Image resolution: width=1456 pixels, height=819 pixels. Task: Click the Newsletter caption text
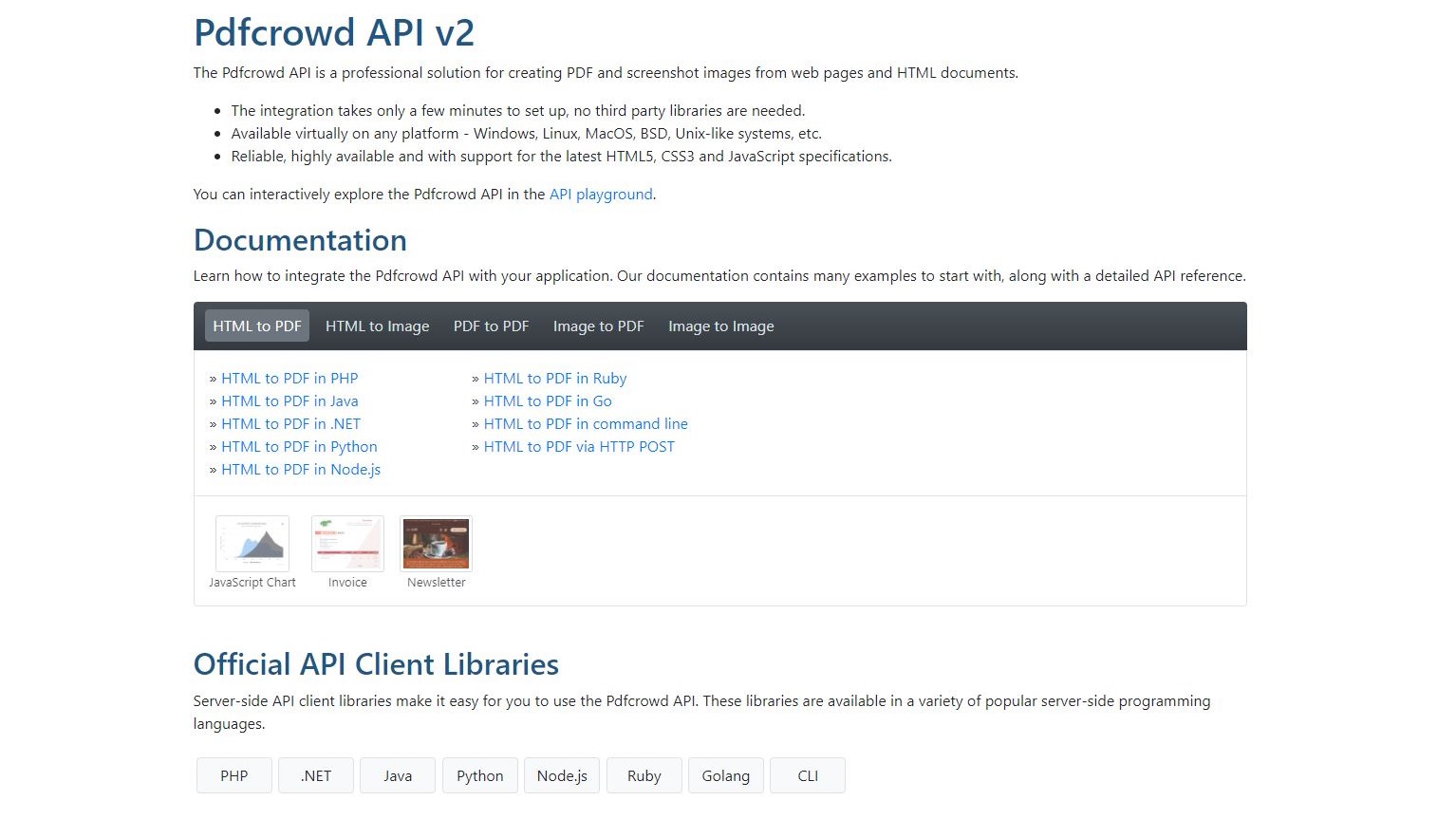(x=437, y=583)
